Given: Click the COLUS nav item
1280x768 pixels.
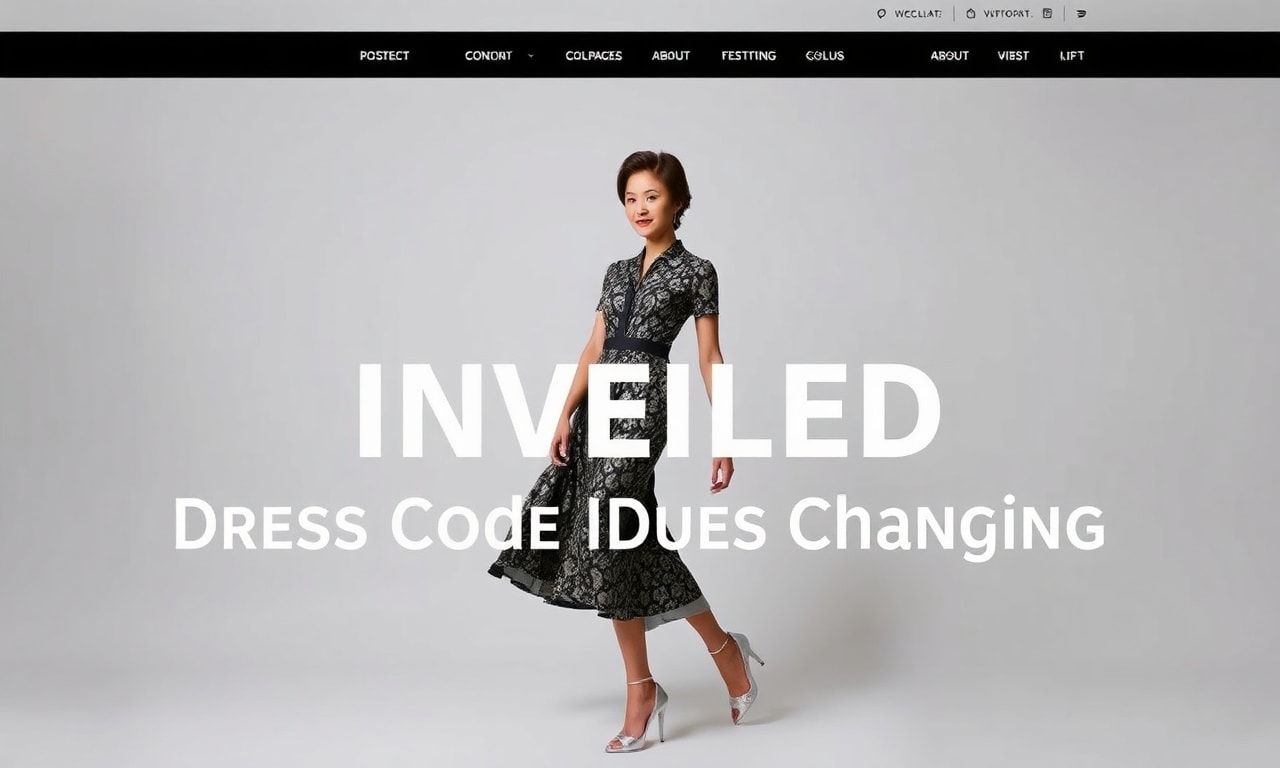Looking at the screenshot, I should point(825,56).
